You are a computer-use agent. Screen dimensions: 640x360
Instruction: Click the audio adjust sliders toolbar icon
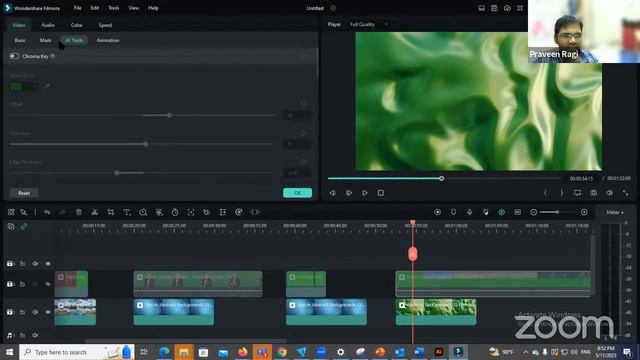tap(222, 212)
